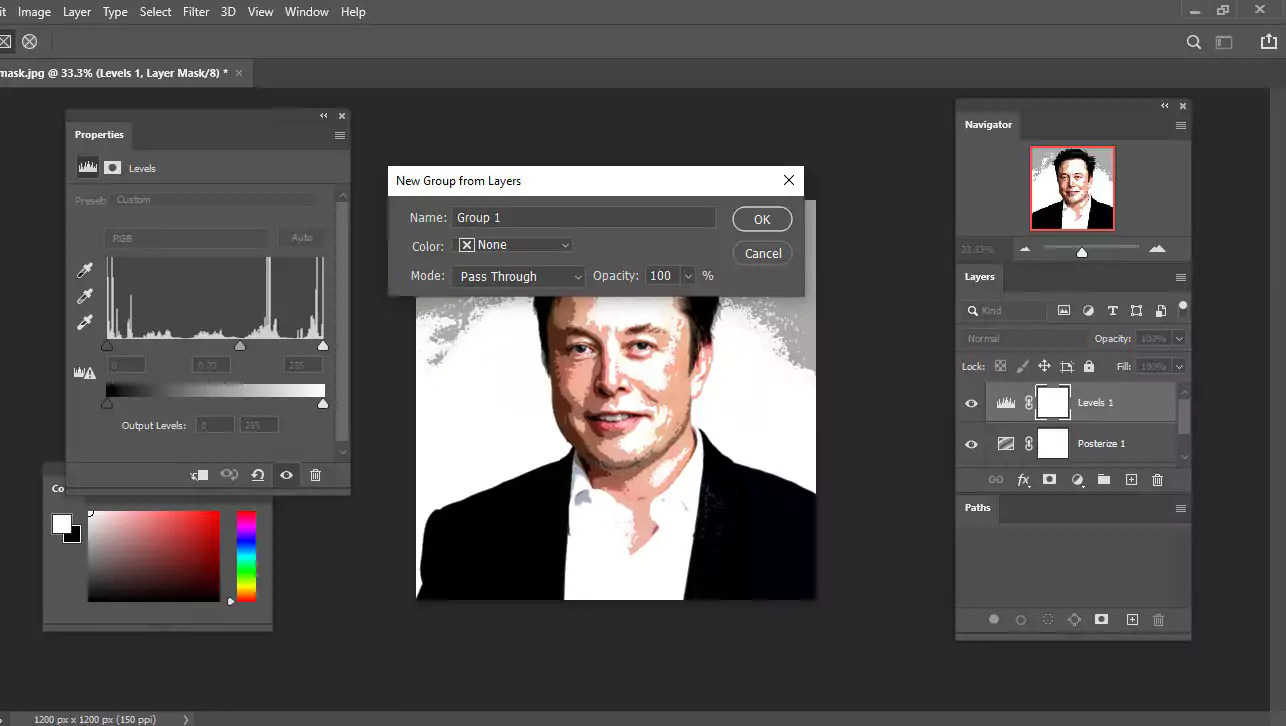
Task: Expand the Layers panel Fill dropdown arrow
Action: pos(1180,367)
